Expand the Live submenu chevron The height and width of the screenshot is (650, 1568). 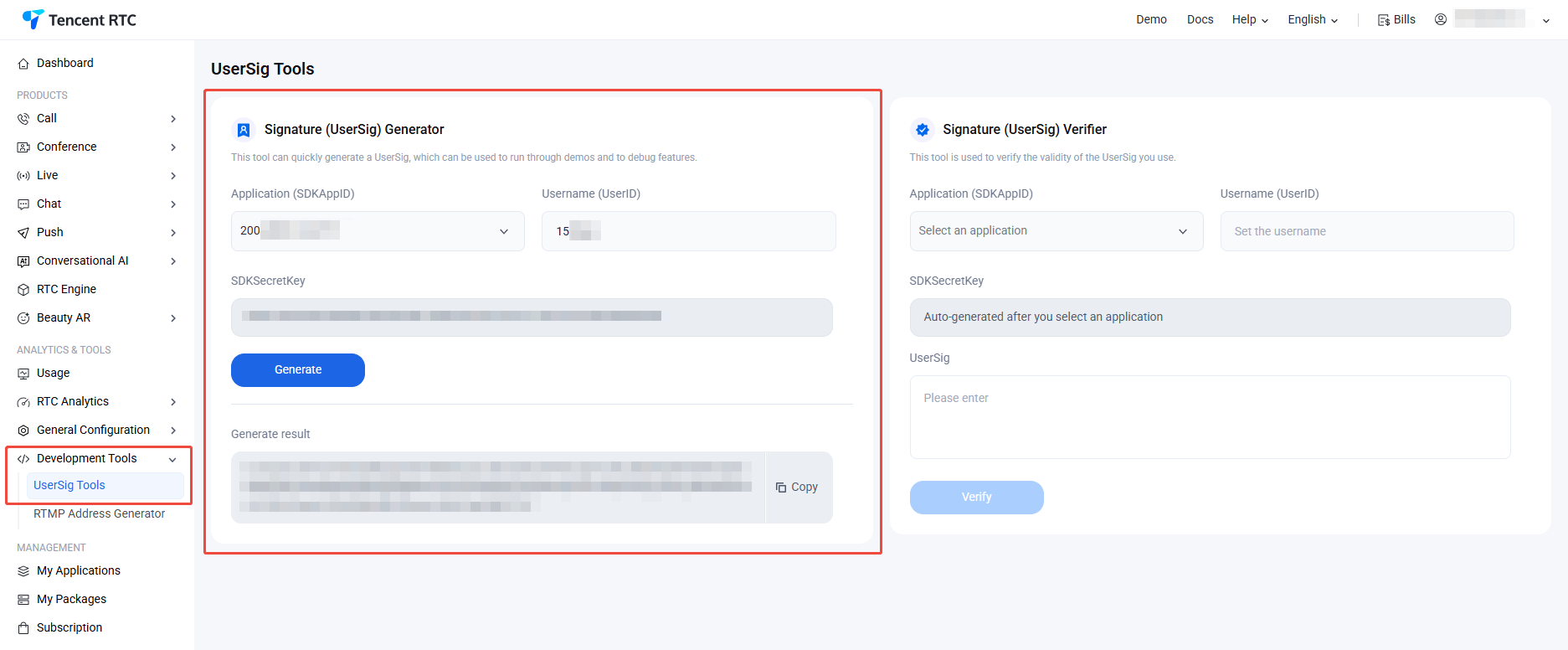[x=173, y=176]
